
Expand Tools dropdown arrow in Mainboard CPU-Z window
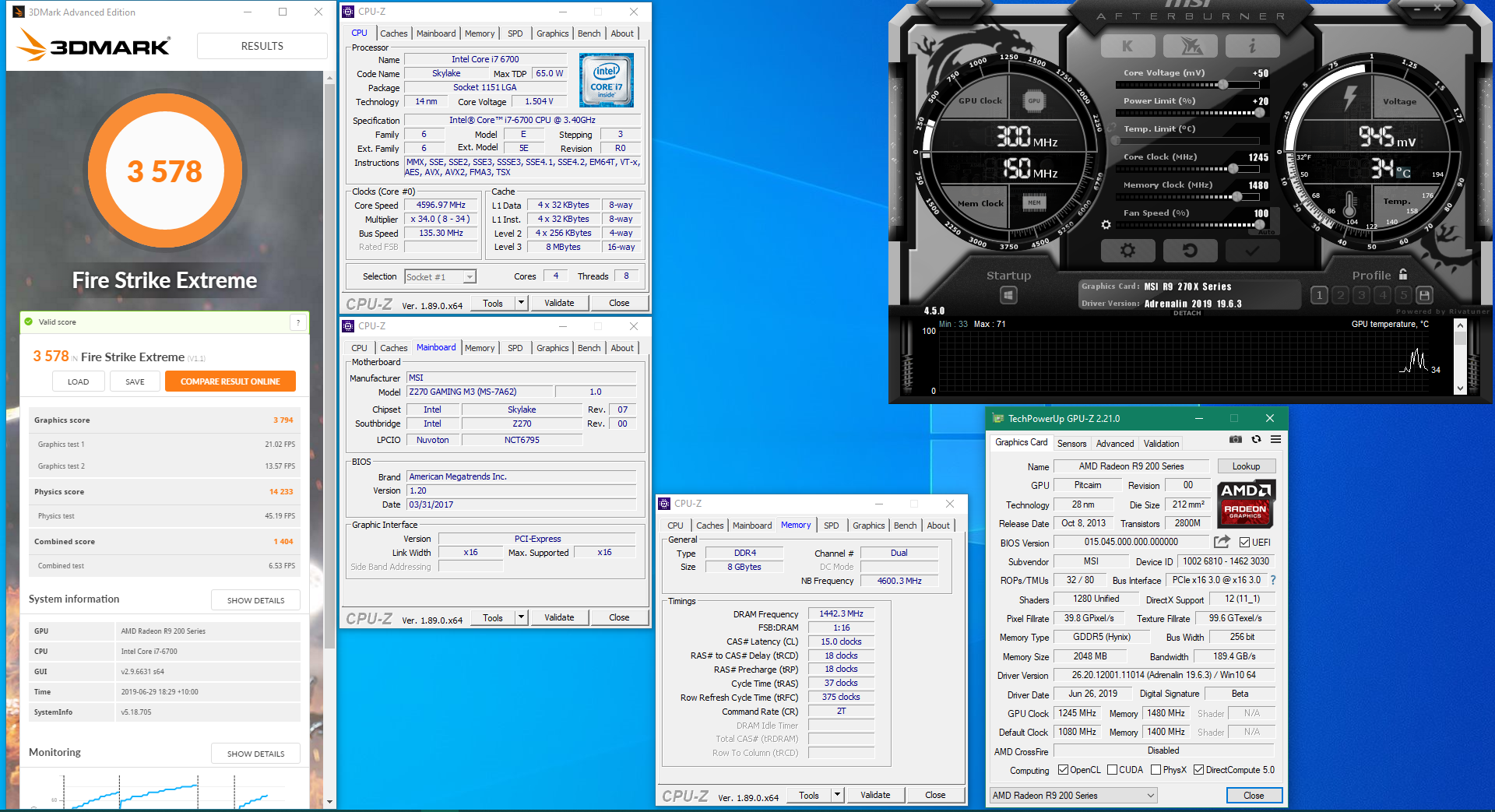521,617
